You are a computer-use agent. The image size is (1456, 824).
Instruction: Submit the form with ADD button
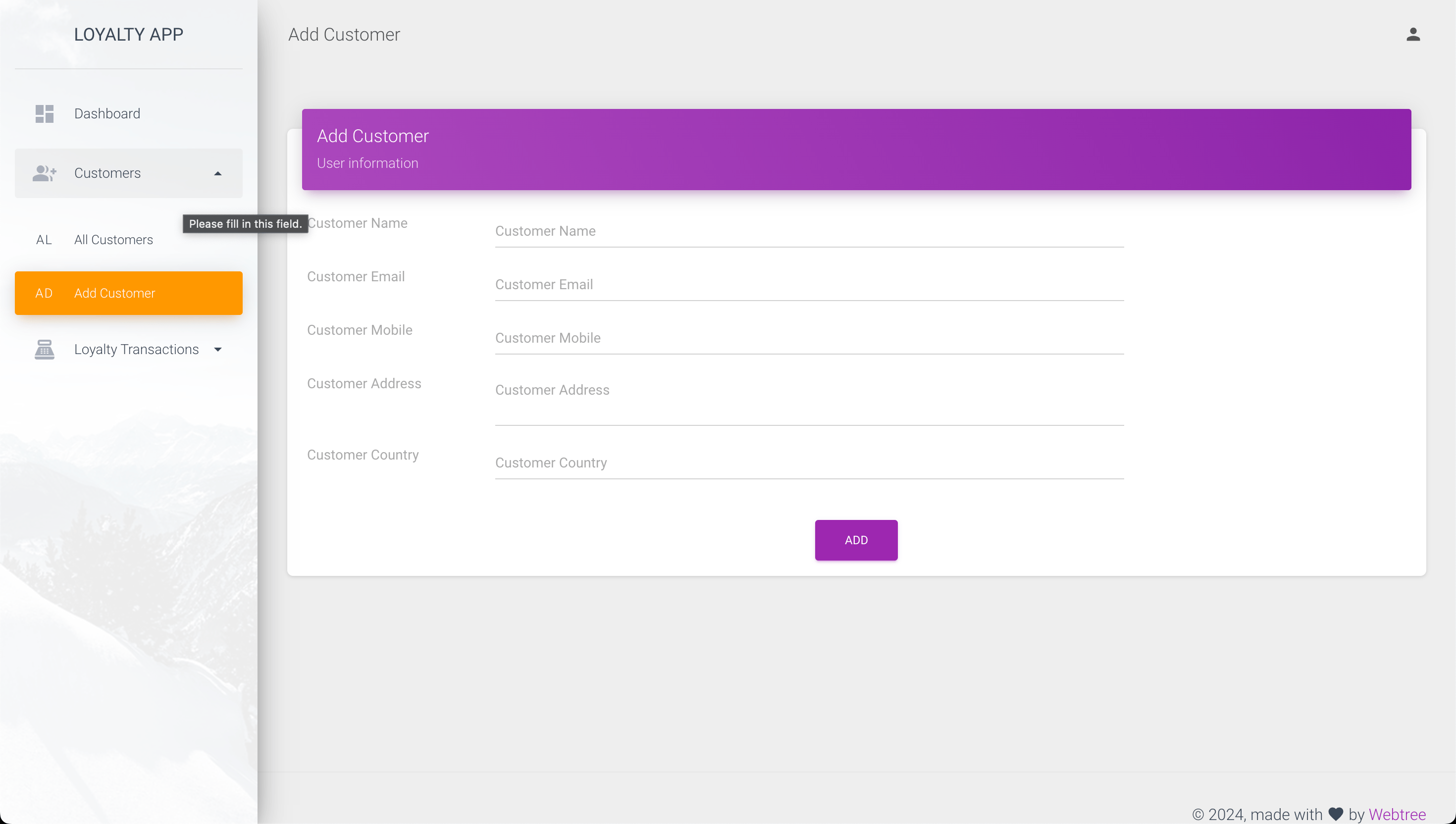click(856, 540)
